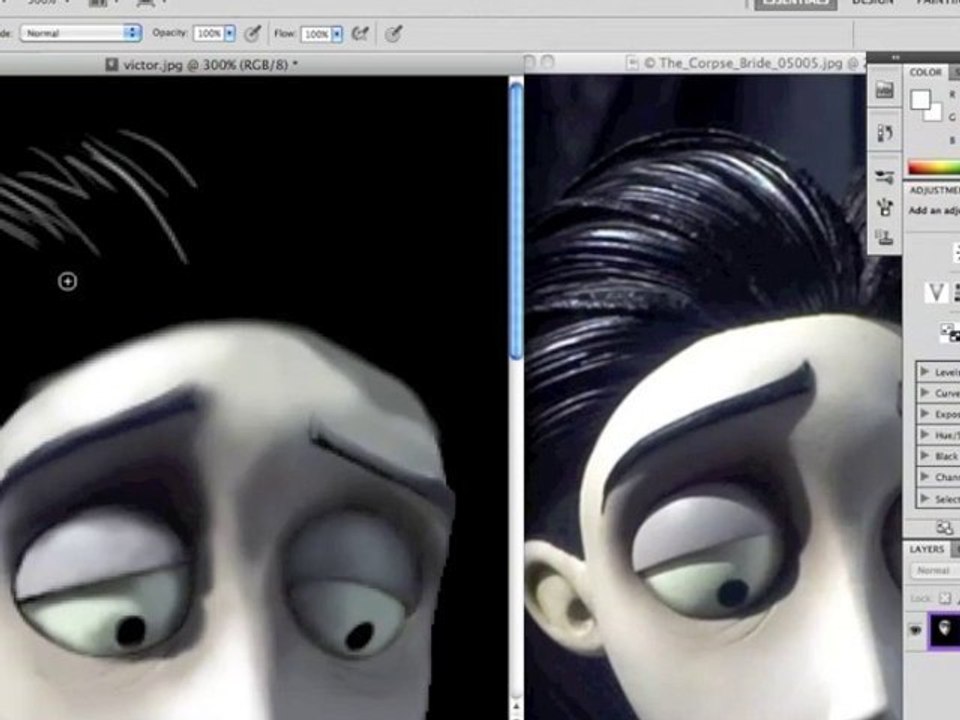Switch to the victor.jpg document tab

click(202, 64)
